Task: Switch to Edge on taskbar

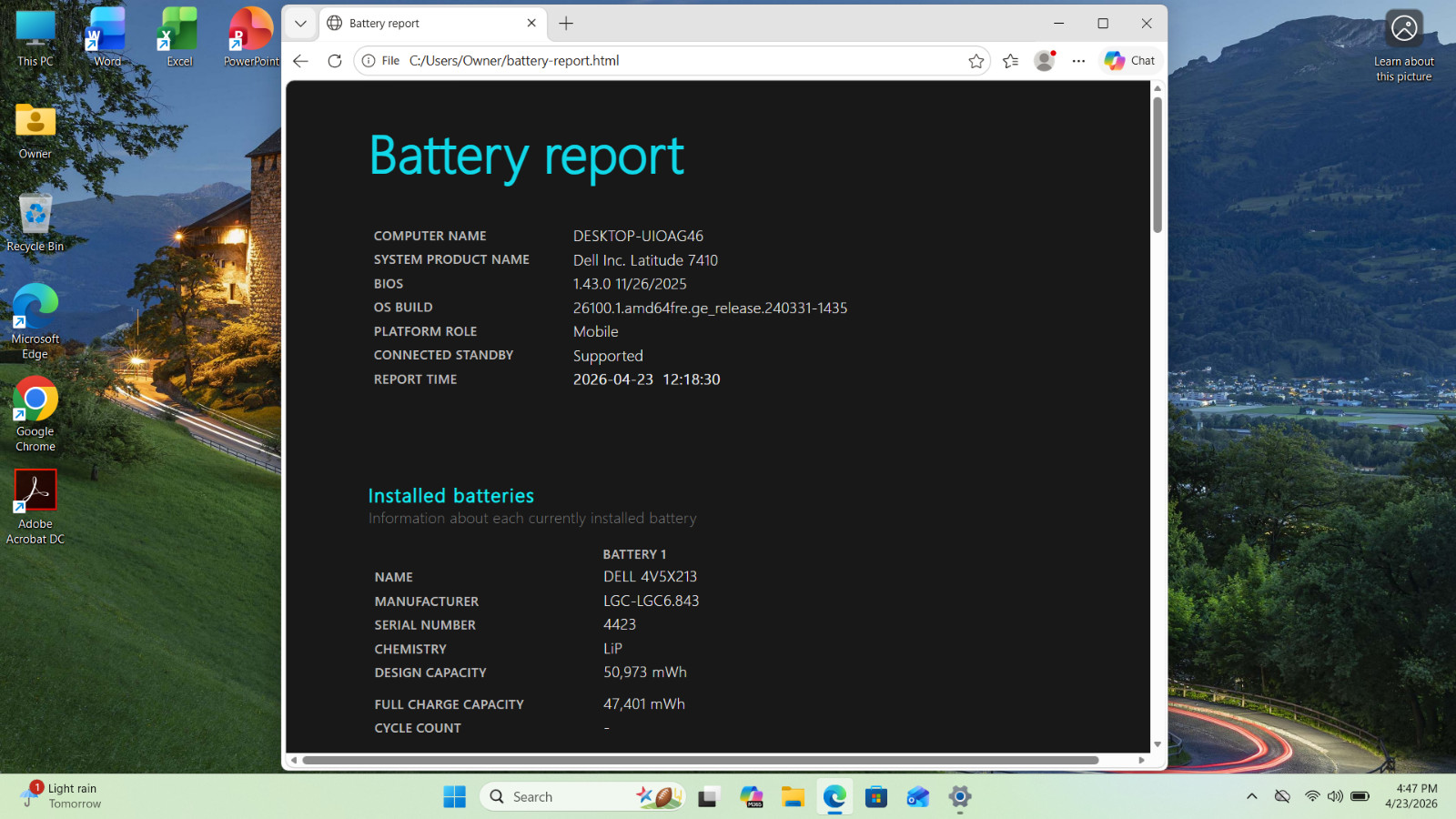Action: pos(834,797)
